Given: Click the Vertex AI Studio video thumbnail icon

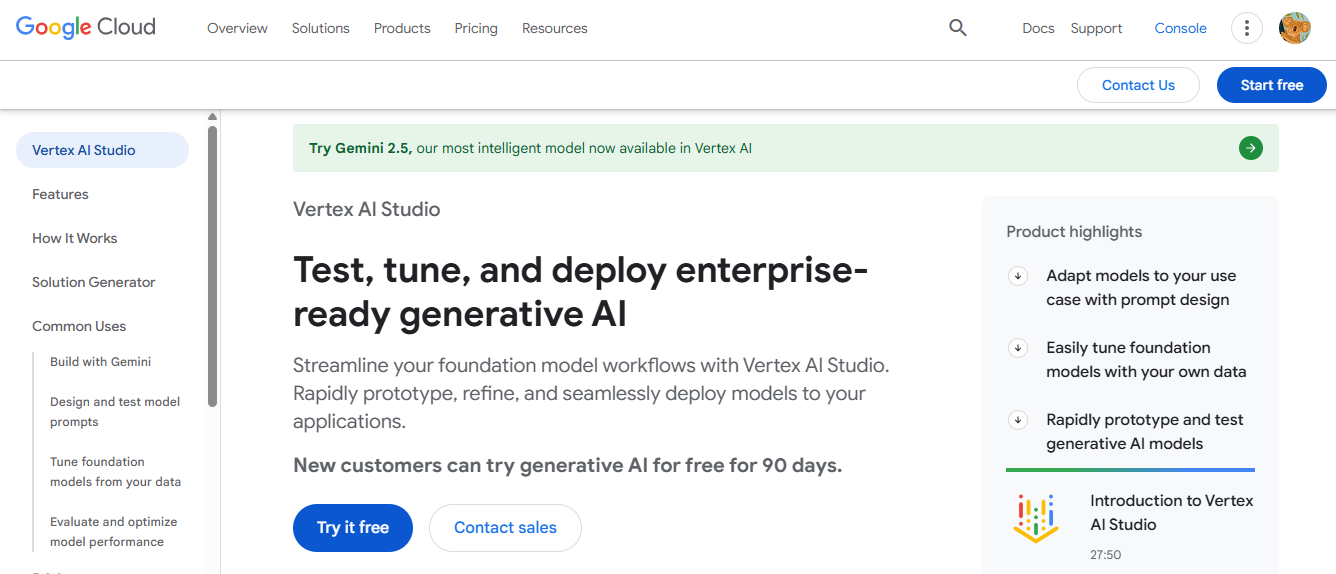Looking at the screenshot, I should [x=1035, y=518].
